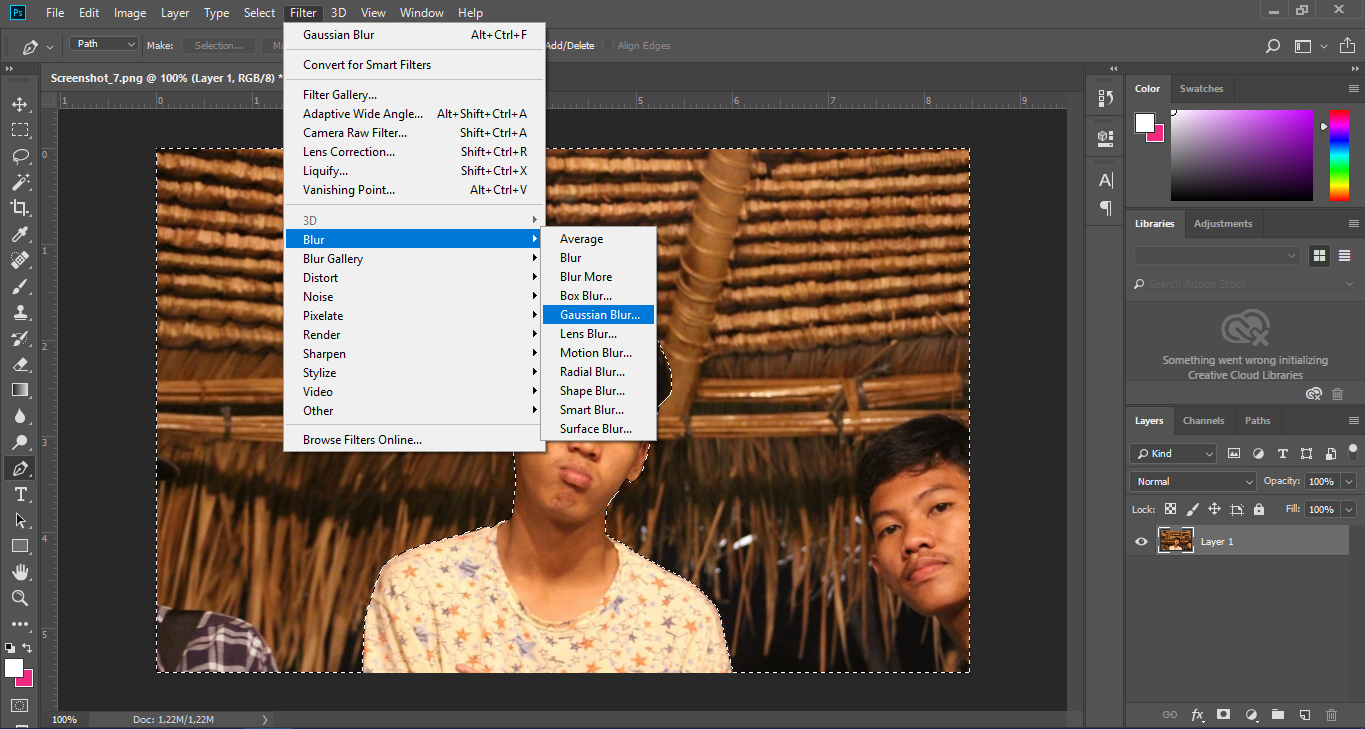Image resolution: width=1365 pixels, height=729 pixels.
Task: Enable the Align Edges checkbox
Action: point(608,46)
